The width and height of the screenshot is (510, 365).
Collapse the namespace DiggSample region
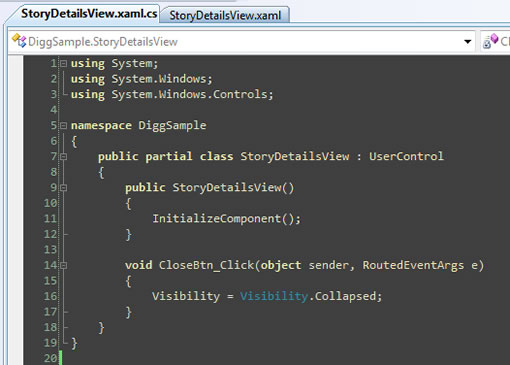coord(63,125)
